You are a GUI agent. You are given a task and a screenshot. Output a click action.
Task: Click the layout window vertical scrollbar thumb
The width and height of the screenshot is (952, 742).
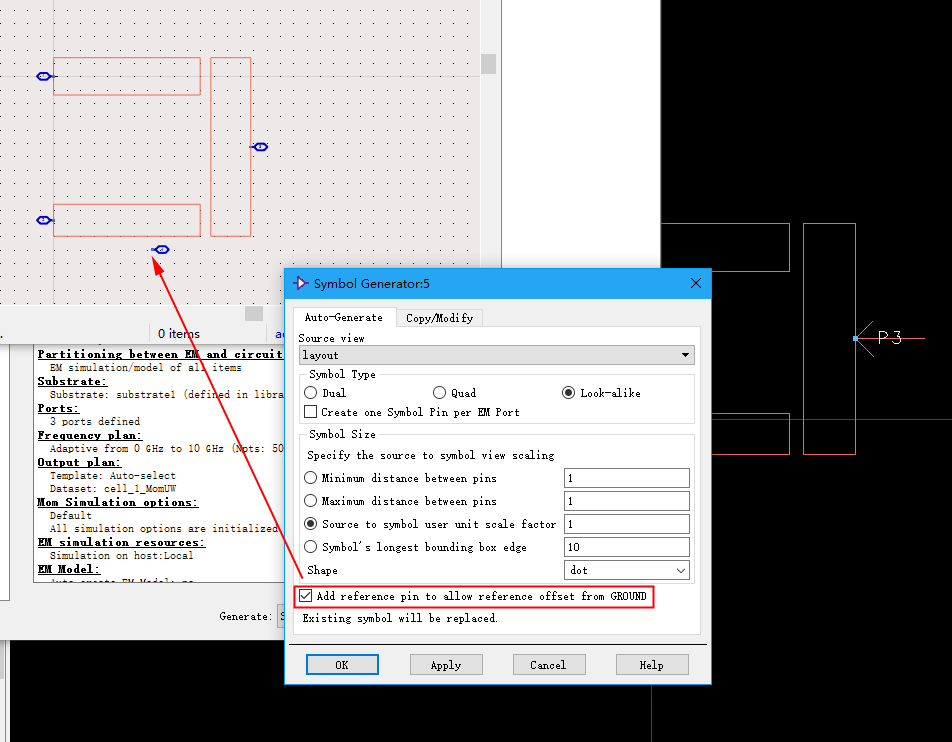[x=488, y=63]
